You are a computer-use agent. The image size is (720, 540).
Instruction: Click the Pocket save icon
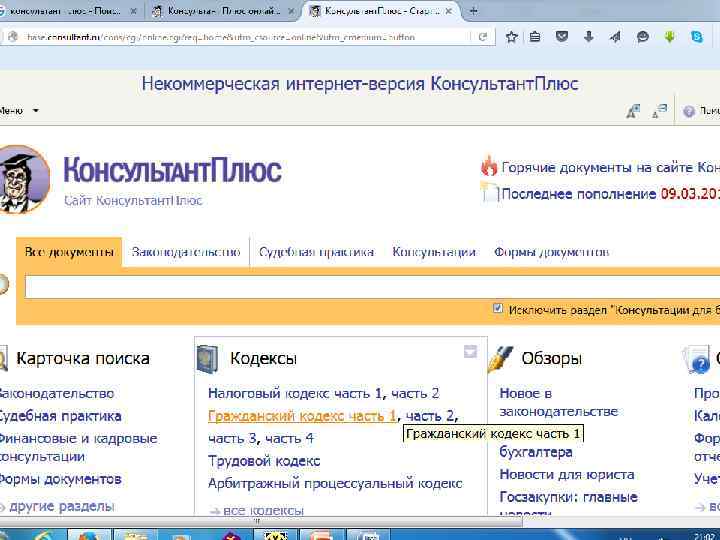(x=562, y=37)
